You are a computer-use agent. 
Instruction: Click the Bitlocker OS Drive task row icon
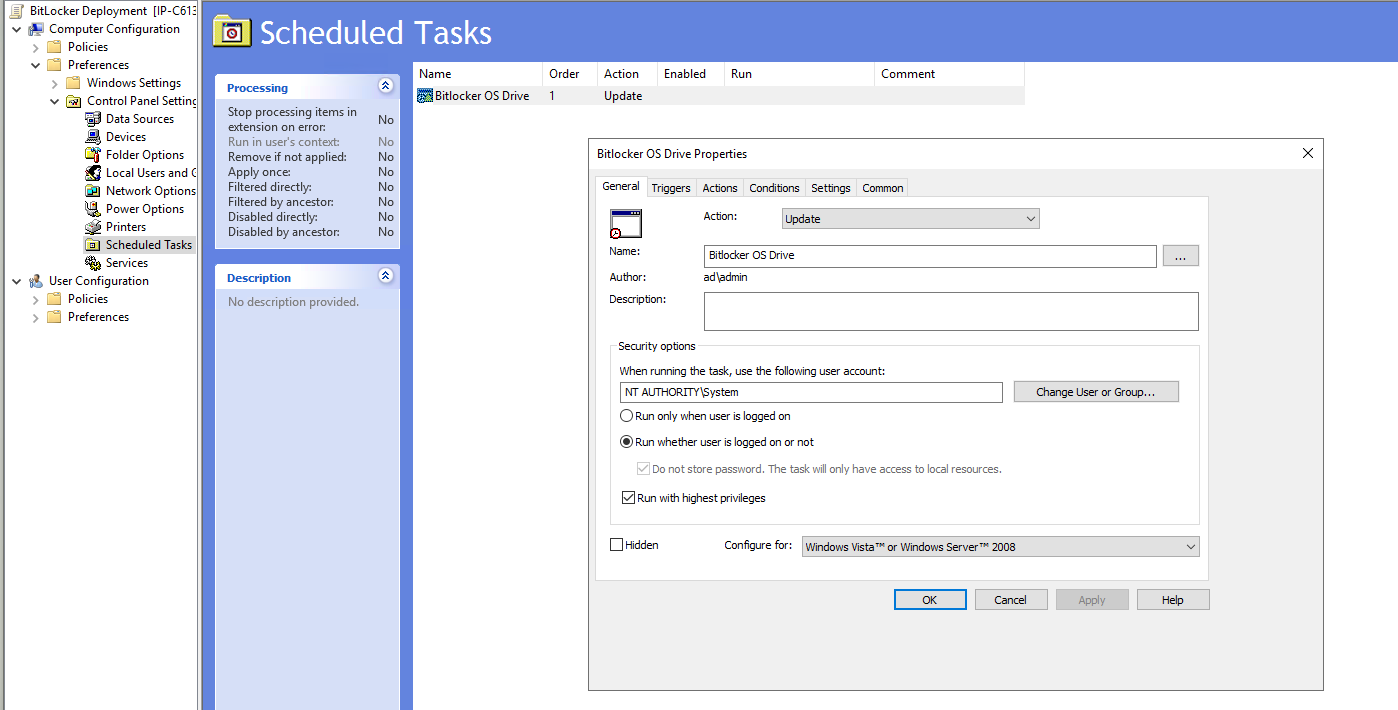425,96
